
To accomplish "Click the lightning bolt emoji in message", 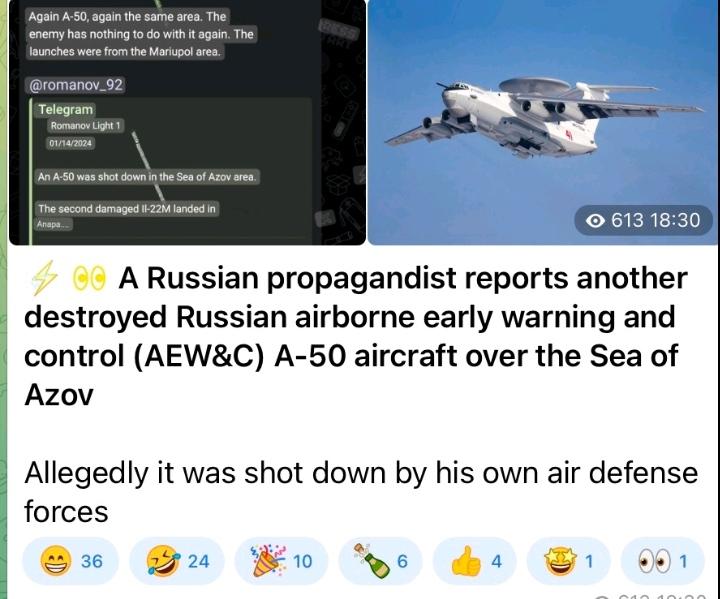I will click(x=44, y=278).
